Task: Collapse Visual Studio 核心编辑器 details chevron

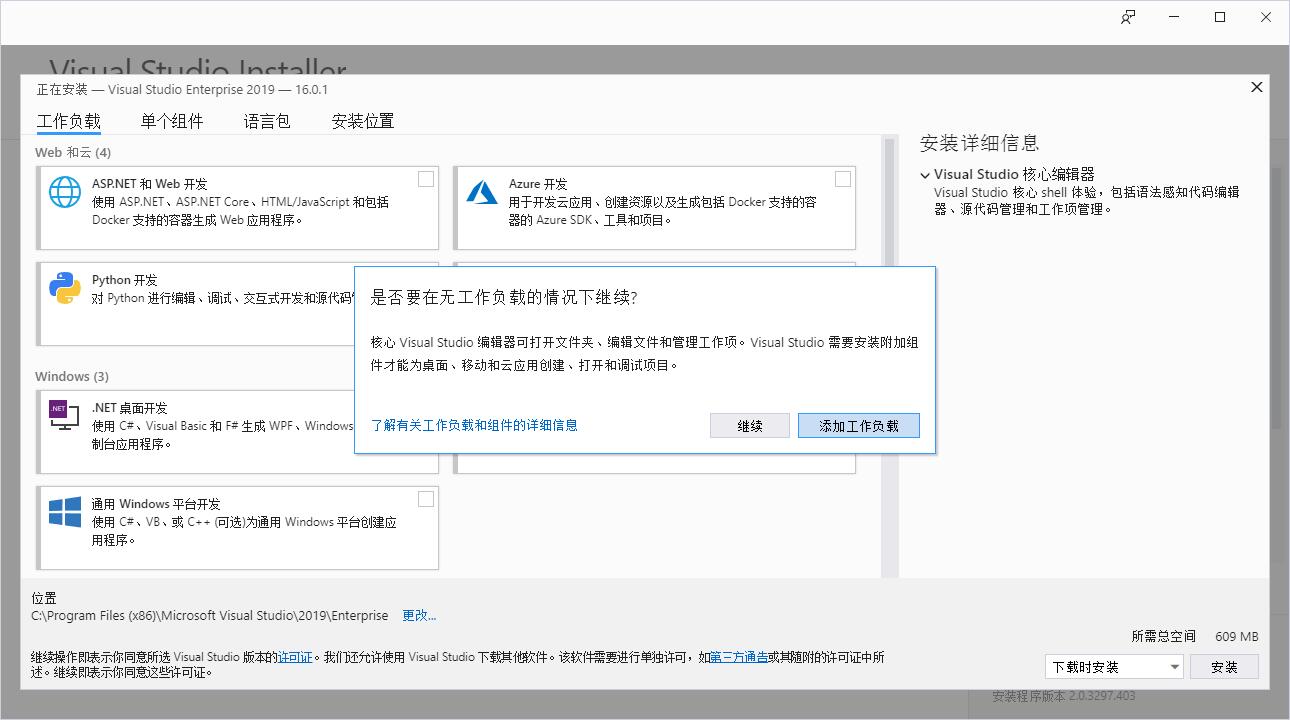Action: [925, 175]
